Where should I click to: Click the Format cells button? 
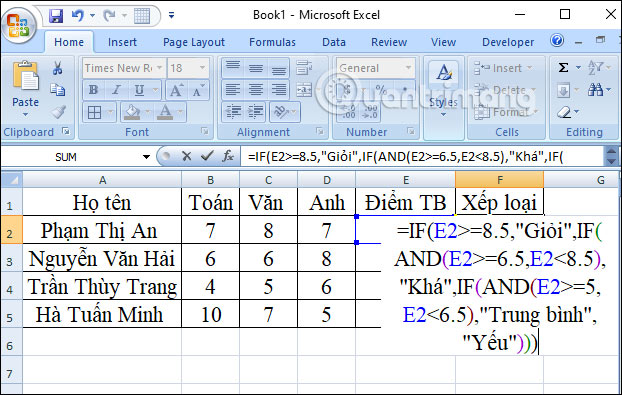506,112
